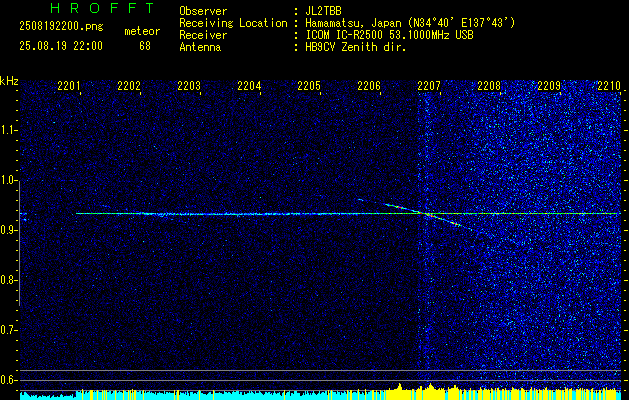Click the meteor count value 68

(x=145, y=46)
